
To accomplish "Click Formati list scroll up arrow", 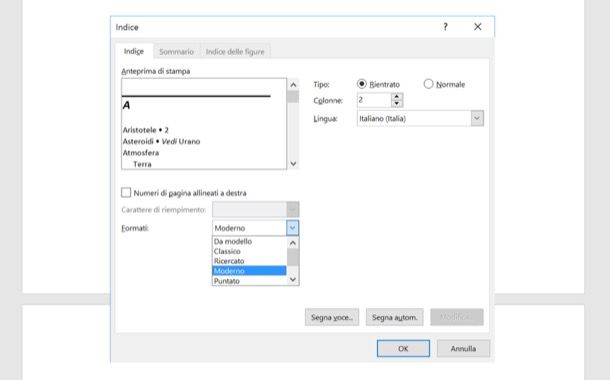I will tap(293, 243).
